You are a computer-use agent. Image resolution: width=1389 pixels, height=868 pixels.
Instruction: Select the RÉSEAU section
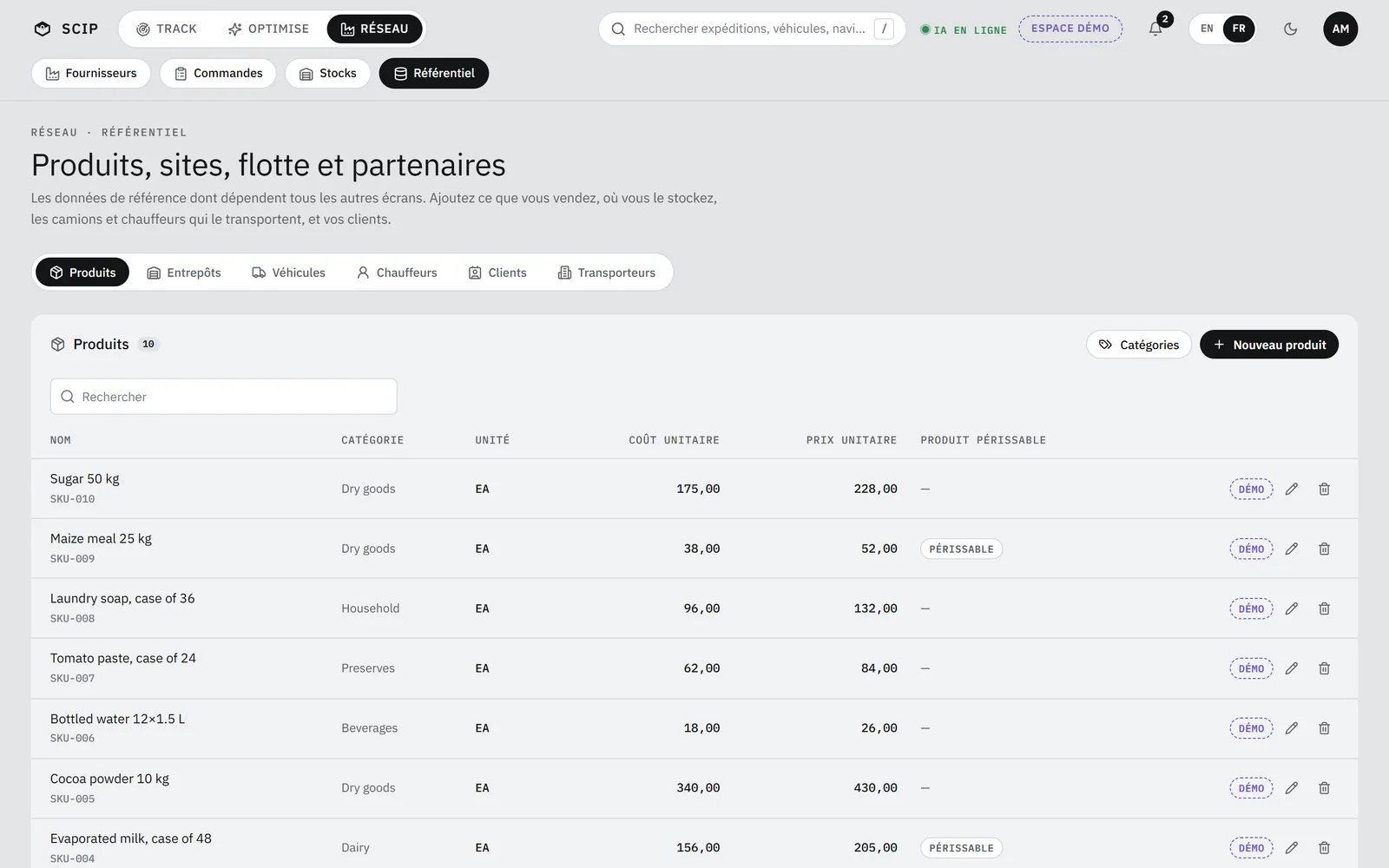coord(374,29)
